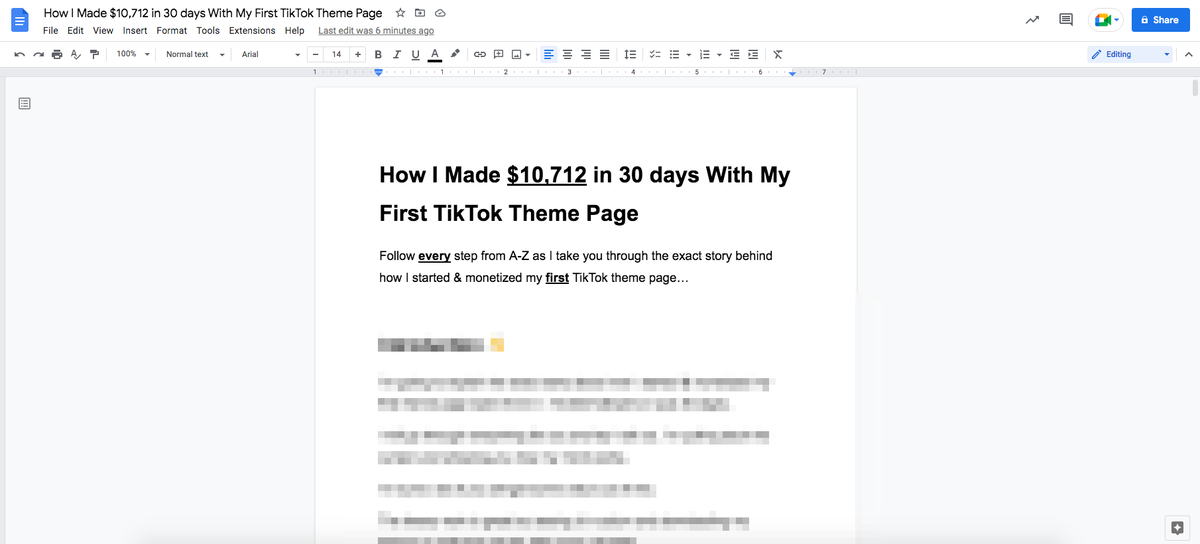Activate the Paint format roller icon
This screenshot has height=544, width=1200.
tap(95, 54)
